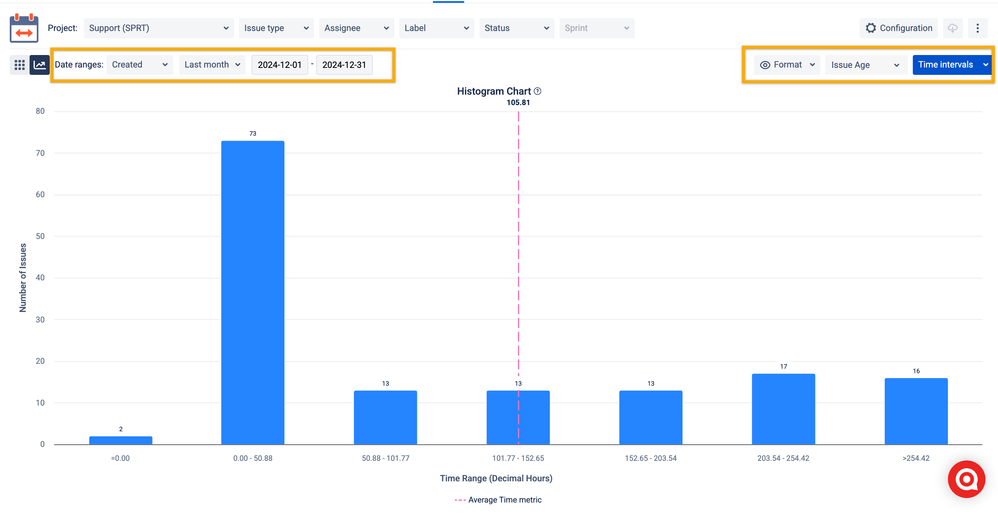
Task: Select the bar with 17 issues
Action: pos(784,409)
